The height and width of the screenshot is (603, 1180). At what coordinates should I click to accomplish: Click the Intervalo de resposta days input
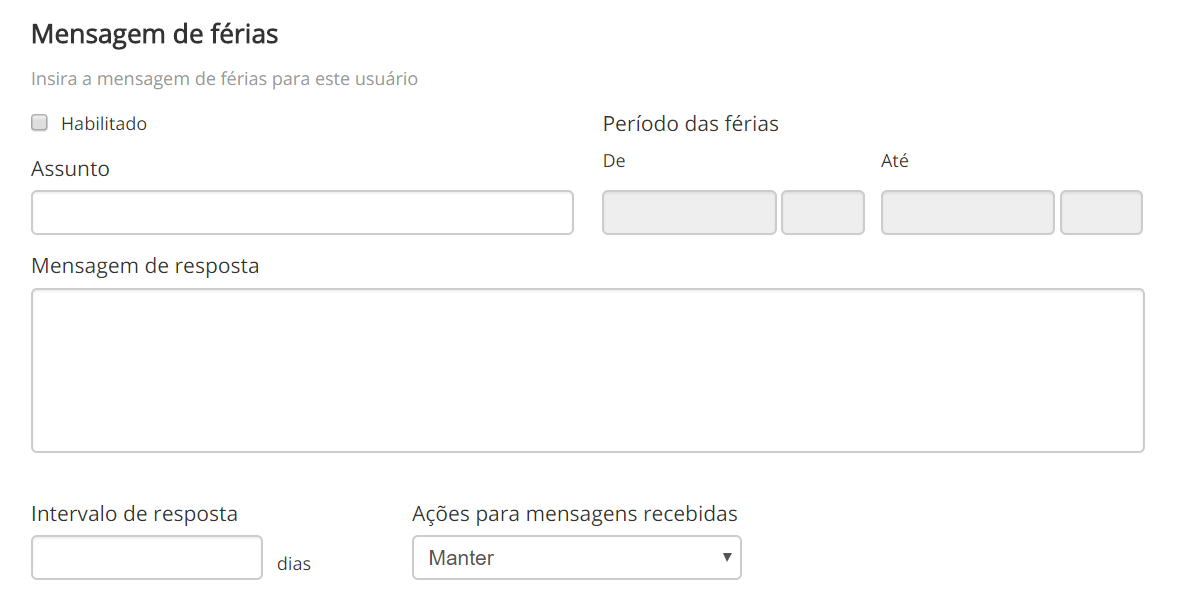(x=147, y=557)
